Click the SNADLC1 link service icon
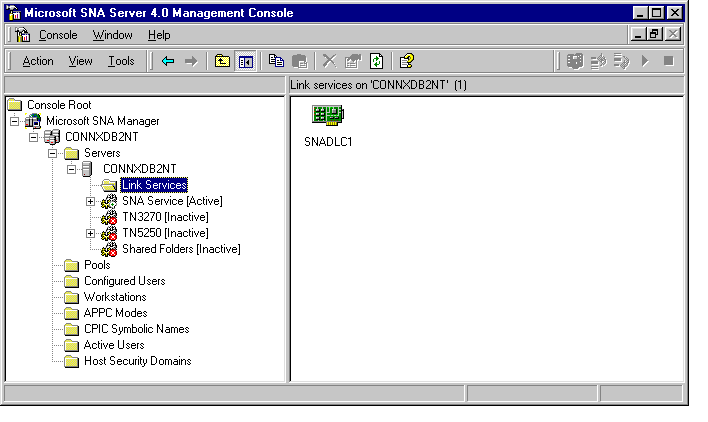This screenshot has height=422, width=708. 327,118
